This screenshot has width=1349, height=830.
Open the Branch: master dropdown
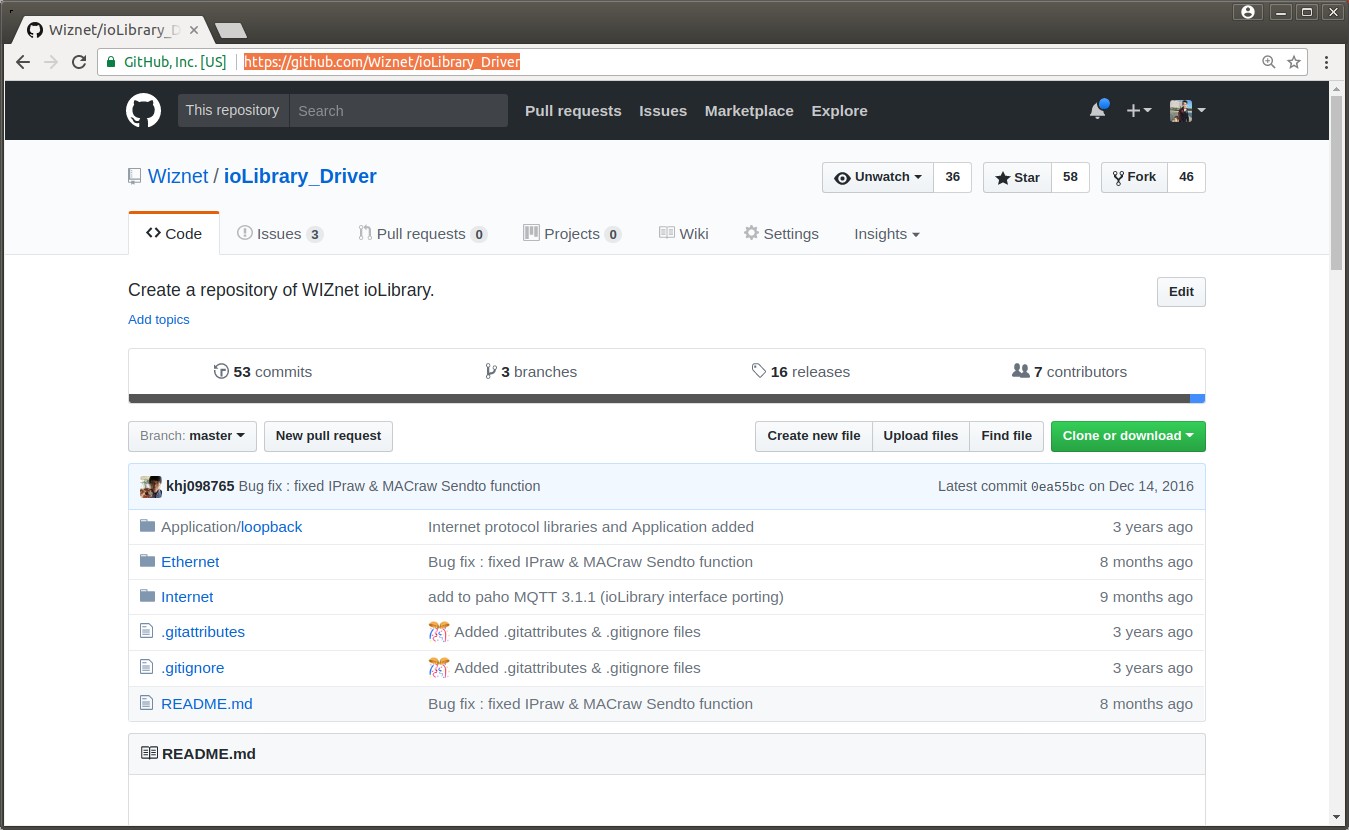[192, 436]
